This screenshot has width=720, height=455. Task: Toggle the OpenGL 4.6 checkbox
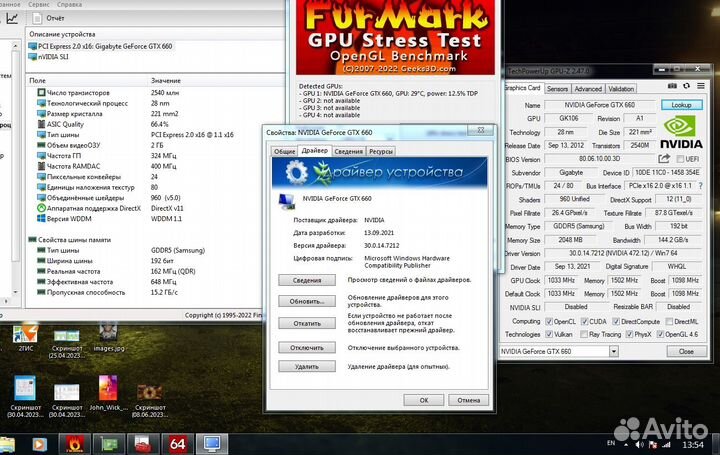click(660, 334)
